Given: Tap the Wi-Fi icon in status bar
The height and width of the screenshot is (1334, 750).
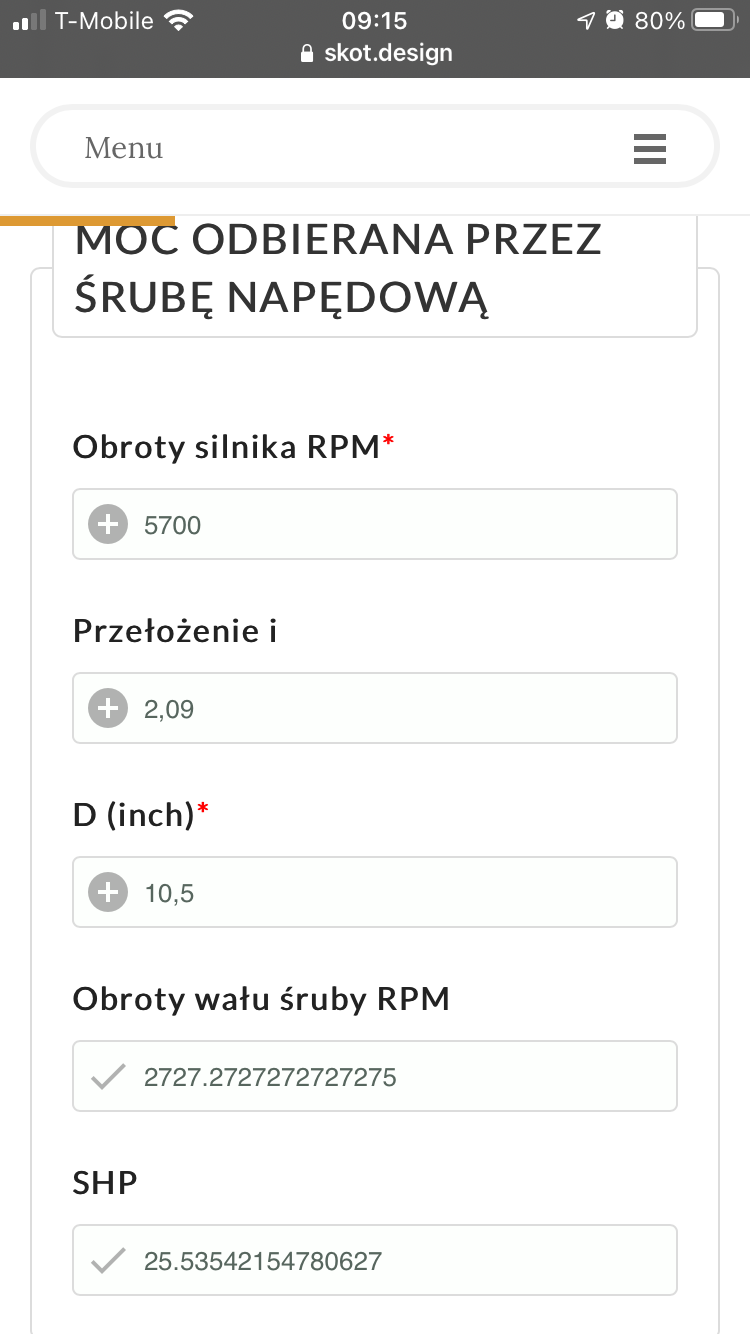Looking at the screenshot, I should (x=180, y=20).
